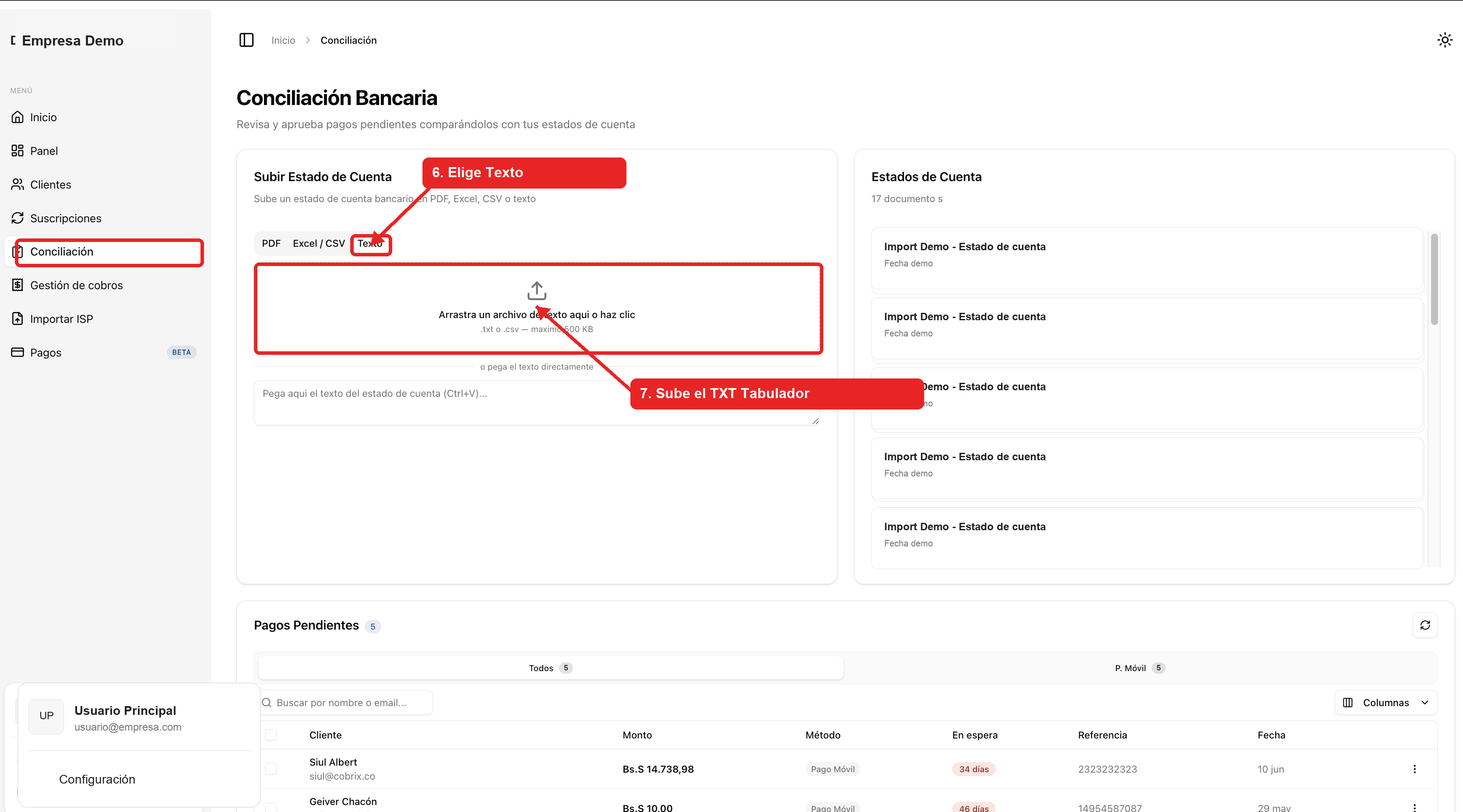Click the Clientes people icon
This screenshot has width=1463, height=812.
click(x=18, y=185)
